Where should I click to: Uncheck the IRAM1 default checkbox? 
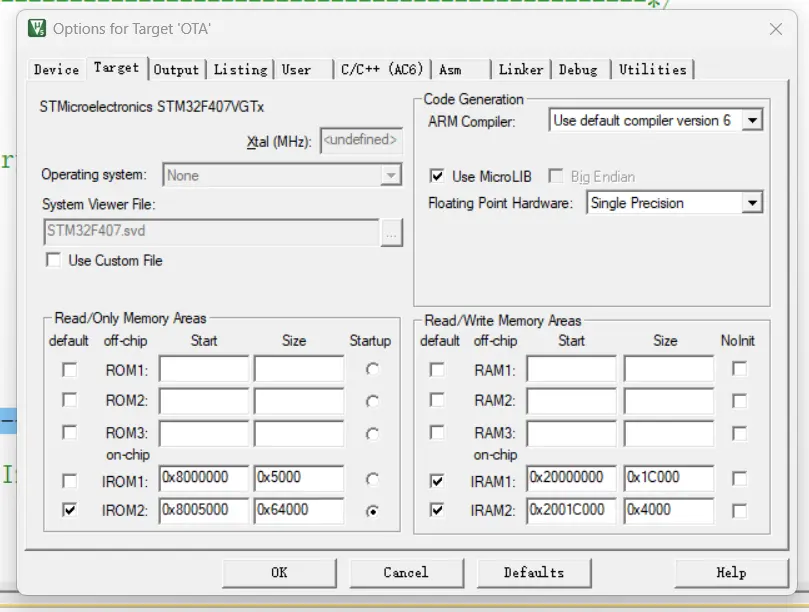pyautogui.click(x=437, y=481)
